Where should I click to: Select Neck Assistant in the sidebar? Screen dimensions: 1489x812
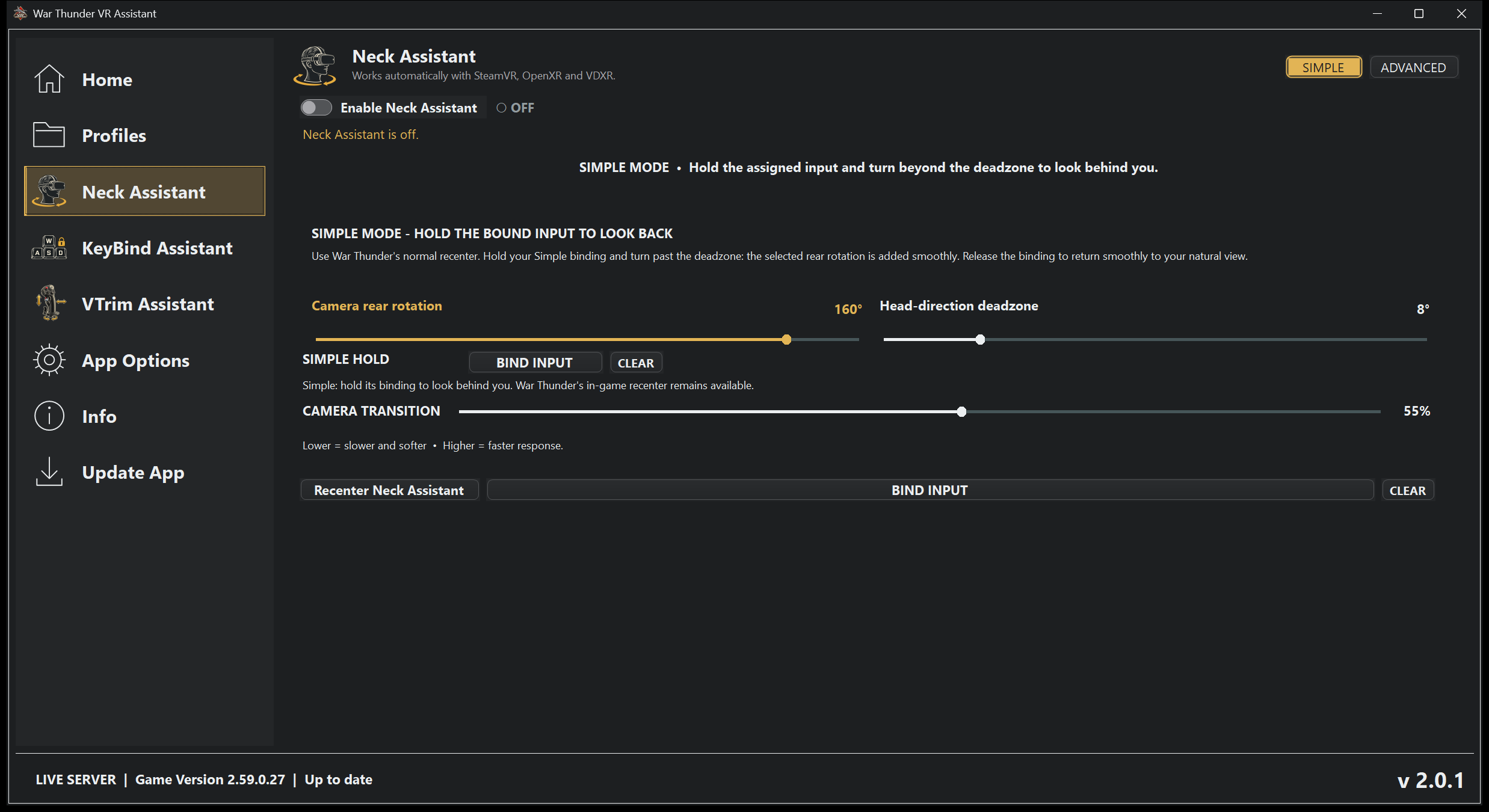[144, 191]
